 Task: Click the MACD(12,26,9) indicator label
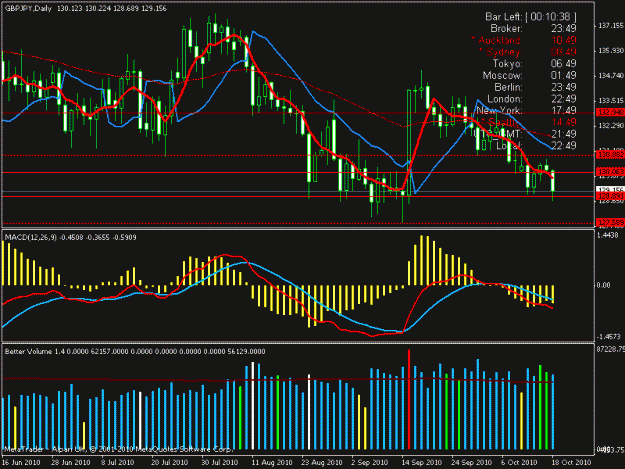click(x=31, y=237)
